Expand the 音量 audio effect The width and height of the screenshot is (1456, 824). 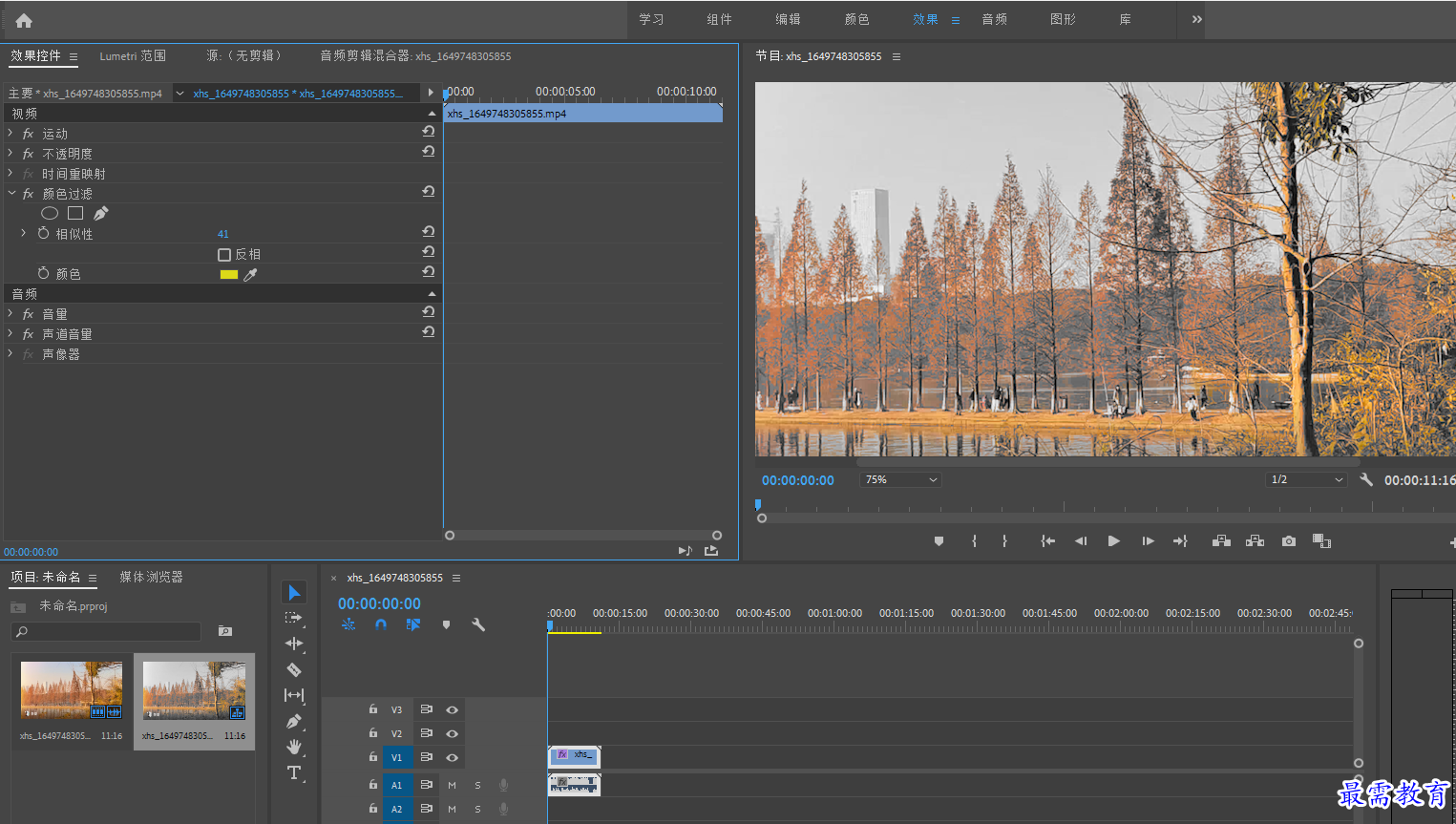click(x=11, y=313)
